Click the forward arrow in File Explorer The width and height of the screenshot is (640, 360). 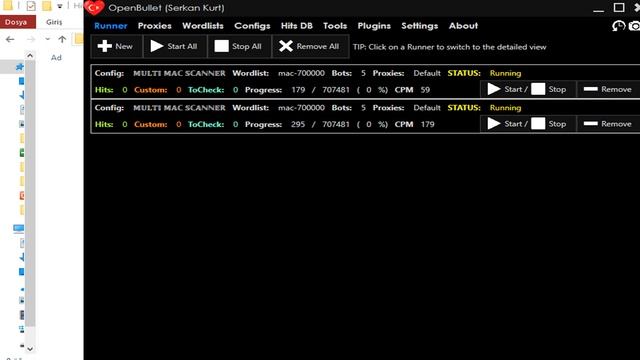pos(31,39)
